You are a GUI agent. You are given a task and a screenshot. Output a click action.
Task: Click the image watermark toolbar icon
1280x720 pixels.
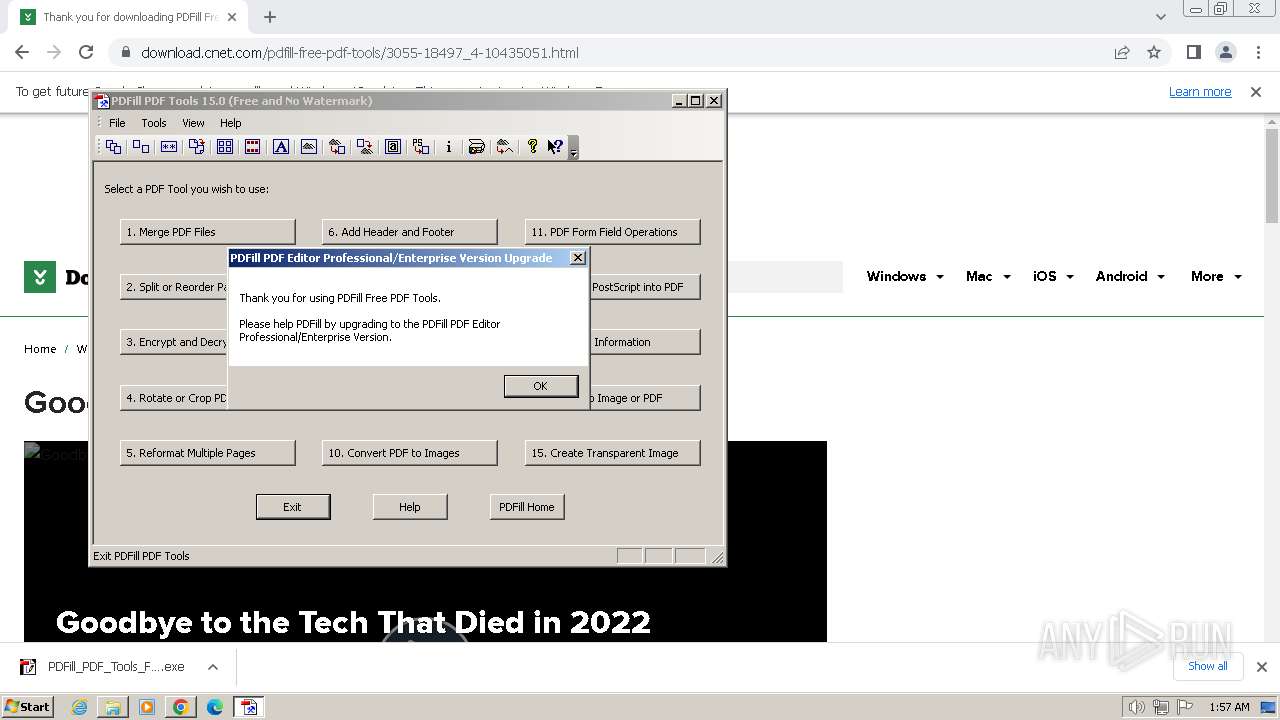[x=309, y=147]
